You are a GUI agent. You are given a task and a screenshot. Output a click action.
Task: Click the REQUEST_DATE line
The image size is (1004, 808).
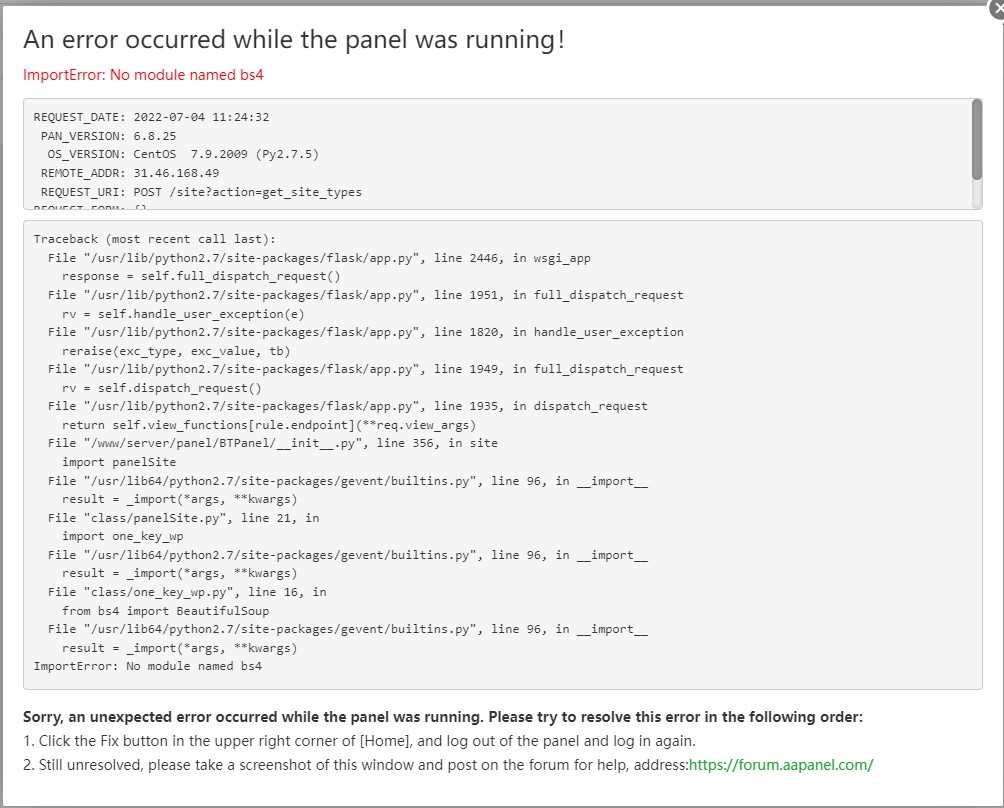pos(151,117)
